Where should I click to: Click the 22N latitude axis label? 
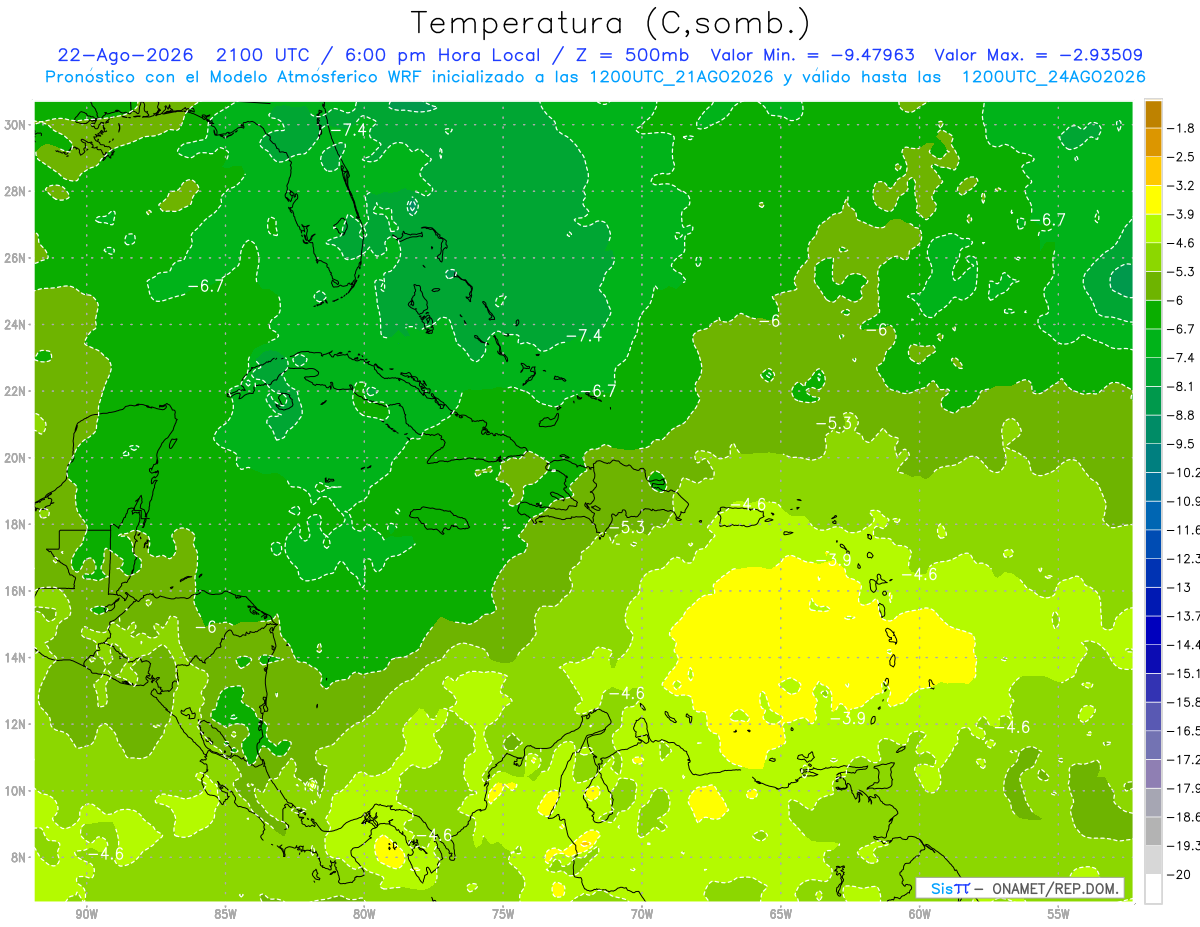[x=15, y=391]
